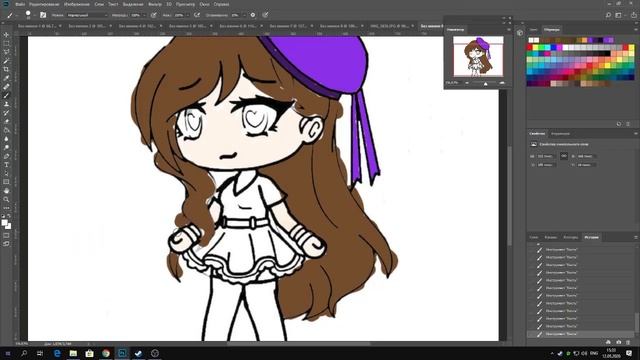Change the screen mode from the toolbox
The height and width of the screenshot is (360, 640).
coord(6,244)
